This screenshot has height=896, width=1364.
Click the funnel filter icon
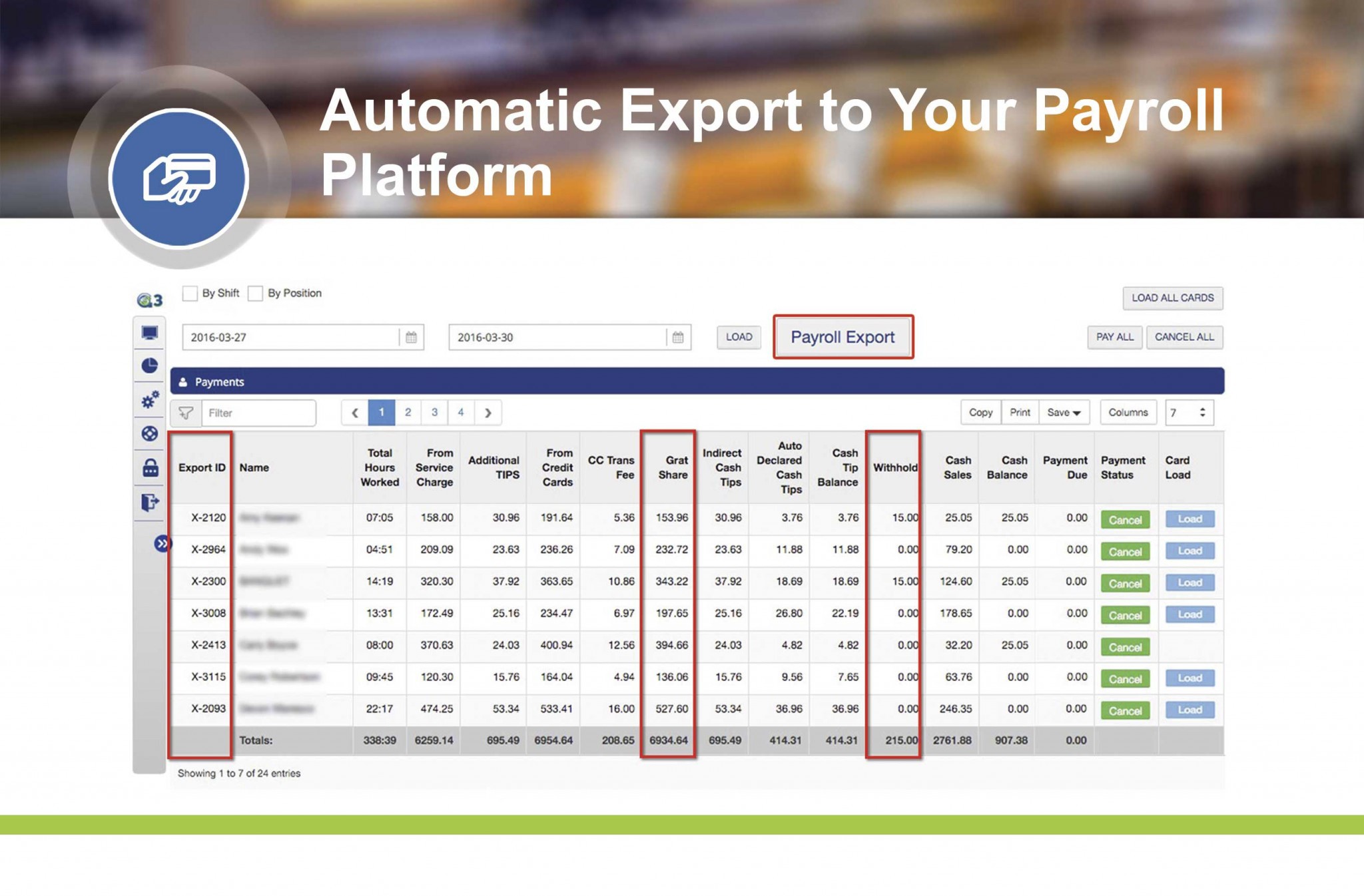click(186, 413)
